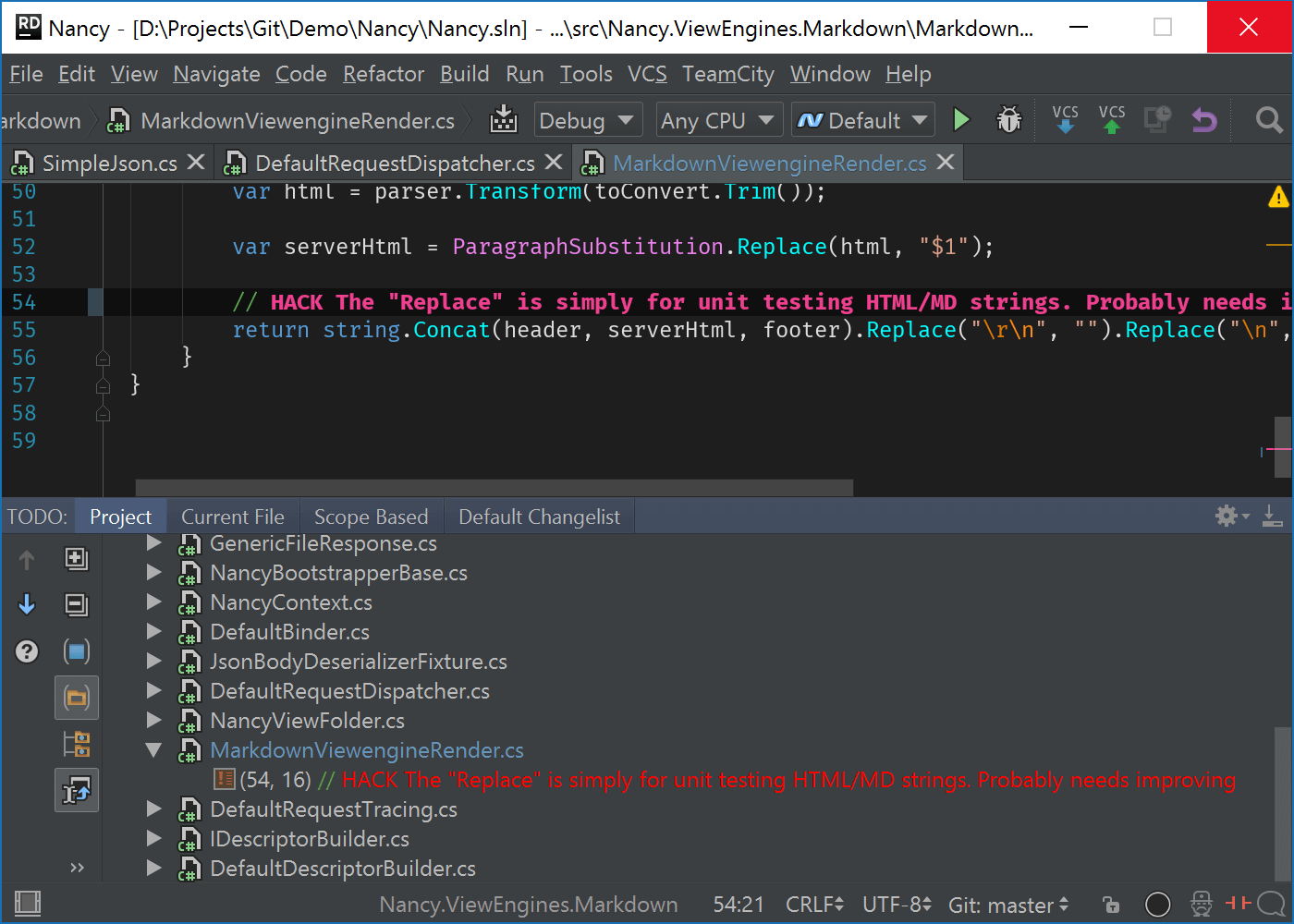Click the orange marker in error stripe

(x=1278, y=245)
